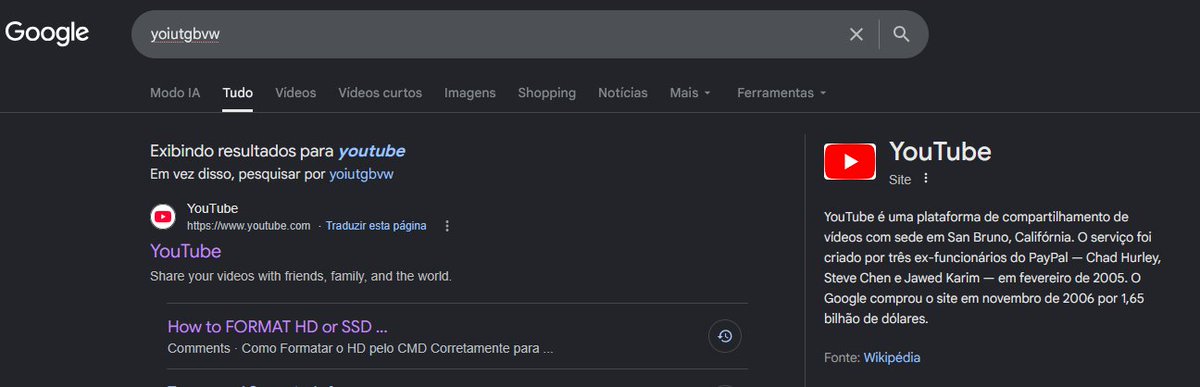This screenshot has width=1200, height=387.
Task: Open the Wikipédia source link
Action: click(892, 357)
